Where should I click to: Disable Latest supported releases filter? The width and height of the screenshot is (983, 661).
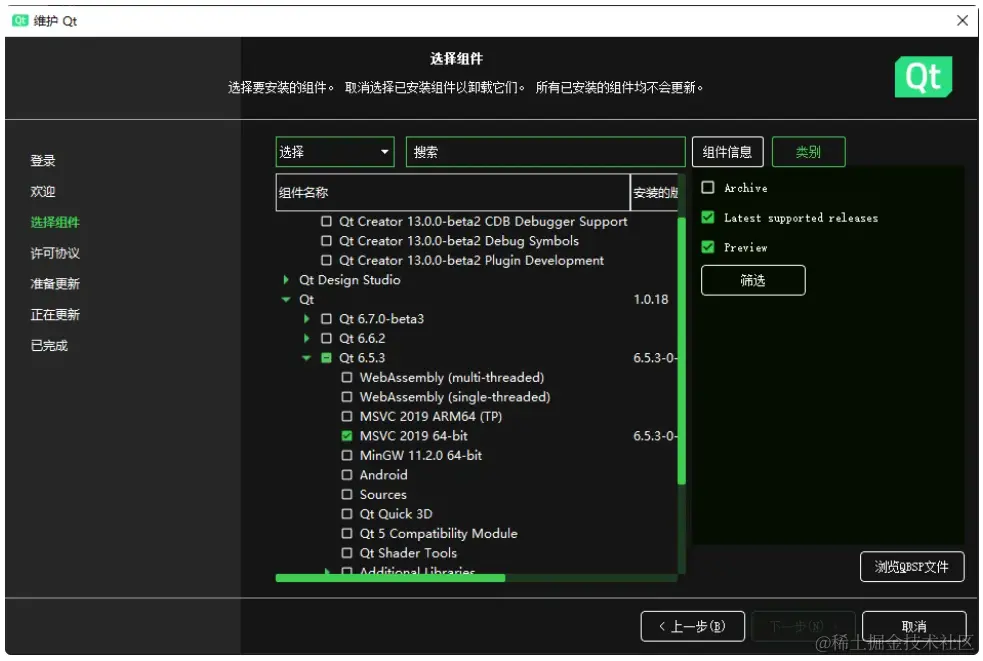click(x=708, y=217)
